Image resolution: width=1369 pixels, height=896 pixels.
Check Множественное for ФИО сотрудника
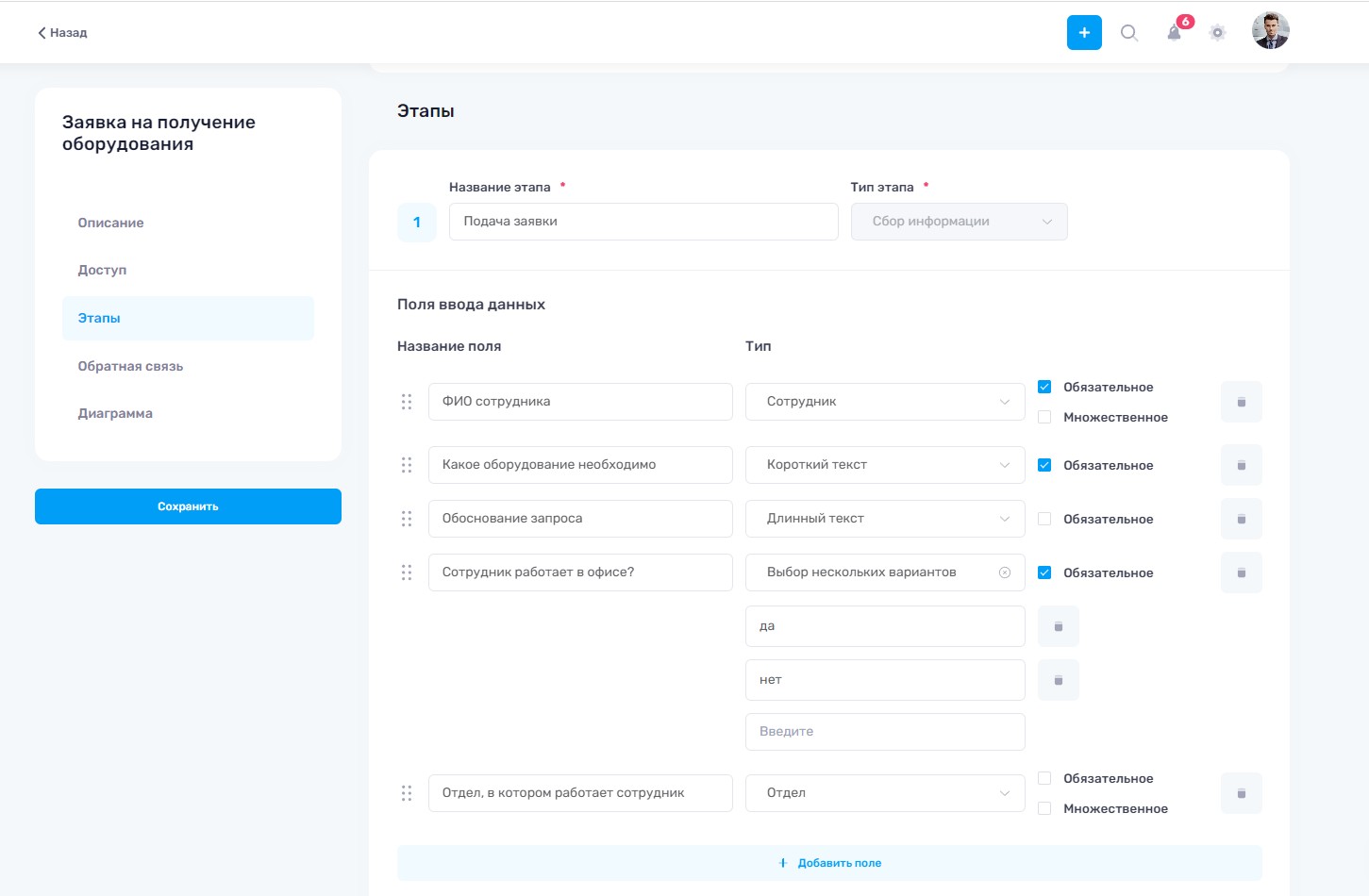(x=1044, y=417)
